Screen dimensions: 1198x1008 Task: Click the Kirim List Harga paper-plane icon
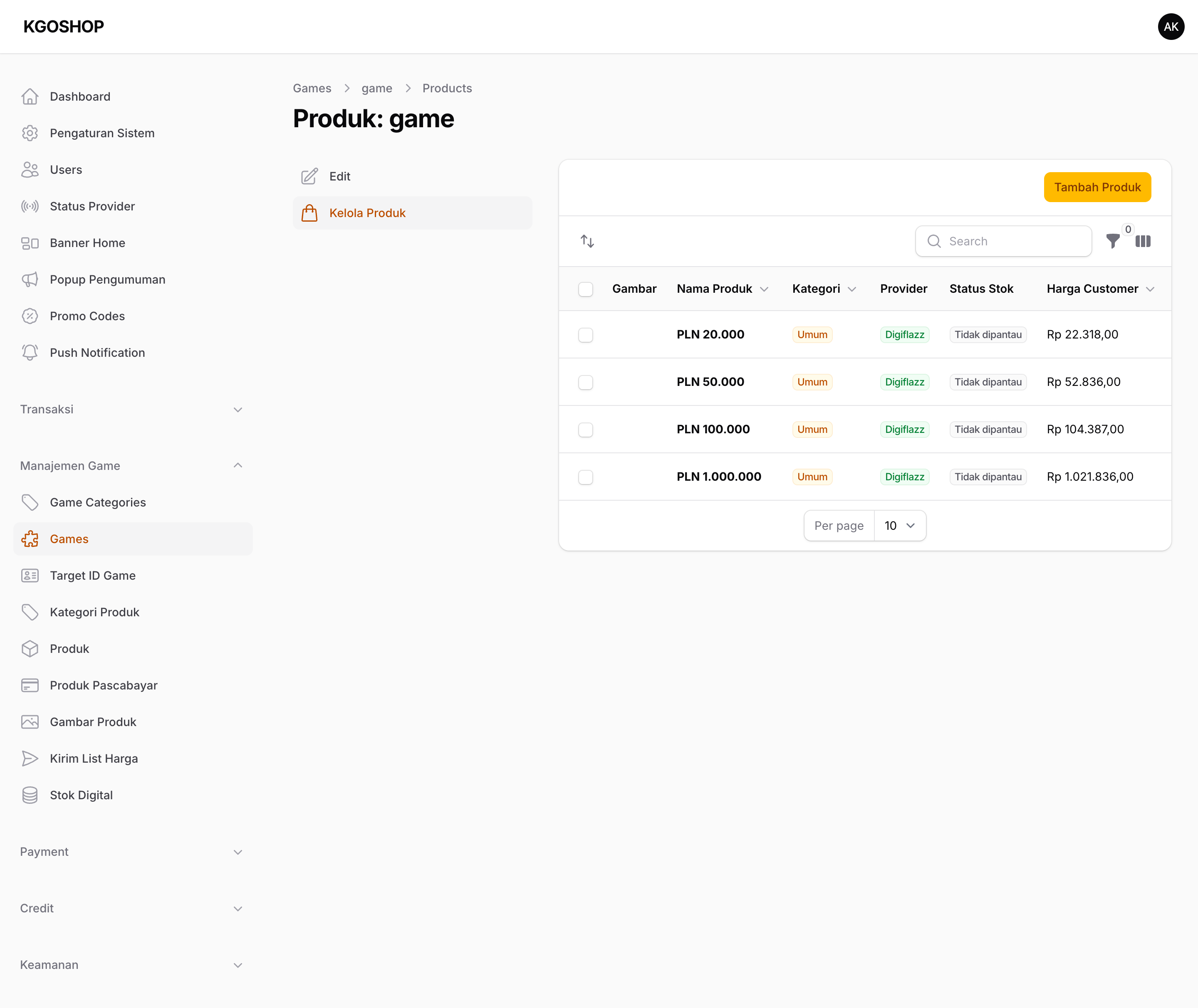point(30,758)
